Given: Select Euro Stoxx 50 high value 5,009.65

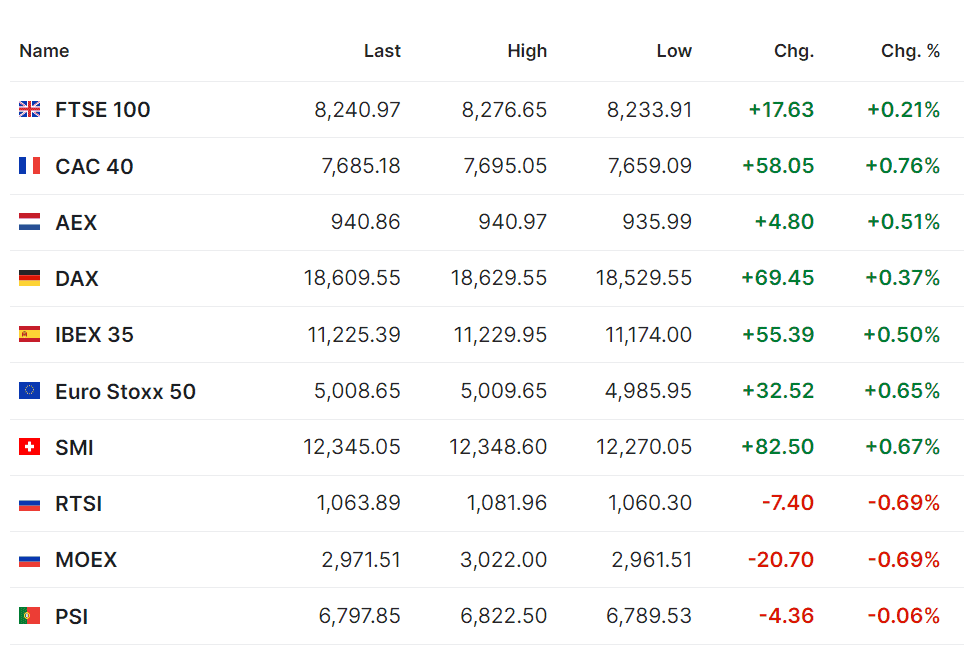Looking at the screenshot, I should 504,391.
